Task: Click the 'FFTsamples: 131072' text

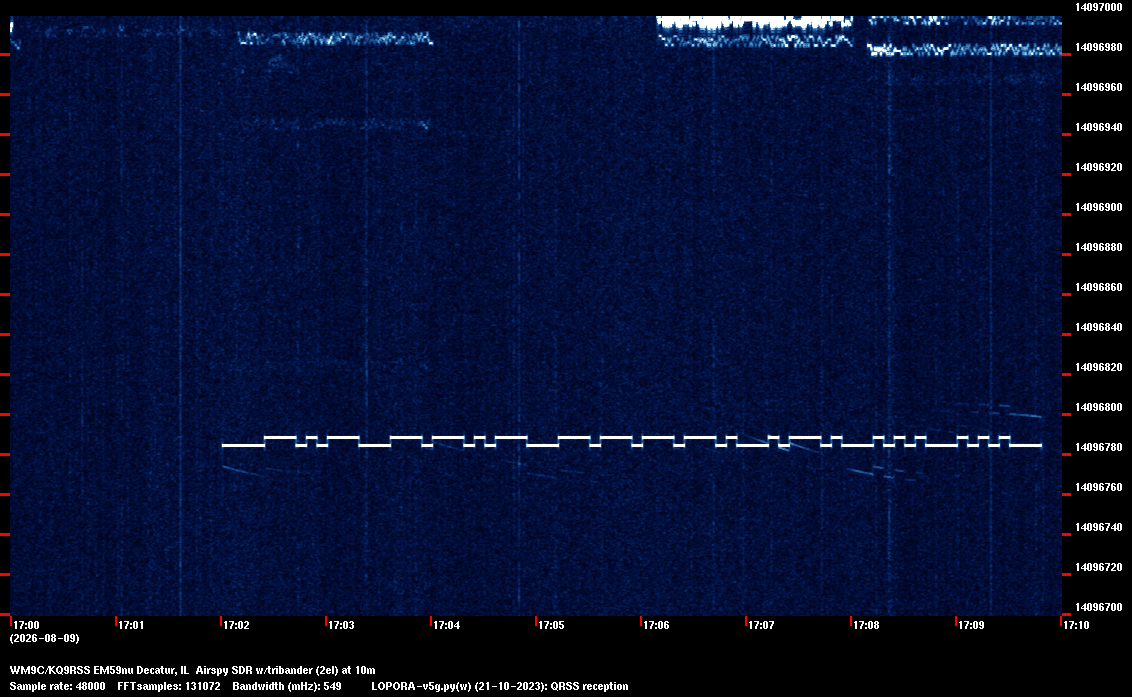Action: [169, 686]
